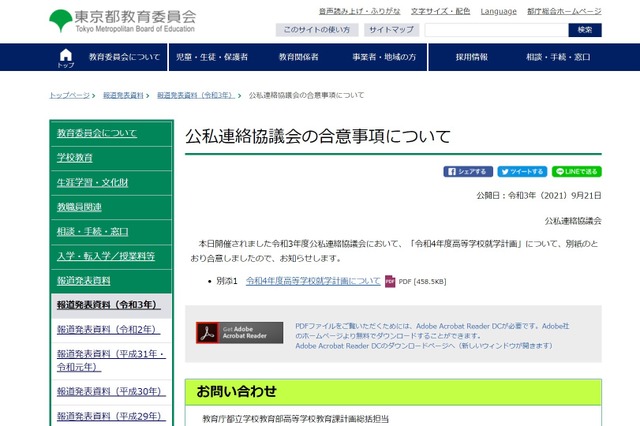Open 令和4年度高等学校就学計画について PDF link

(x=313, y=281)
